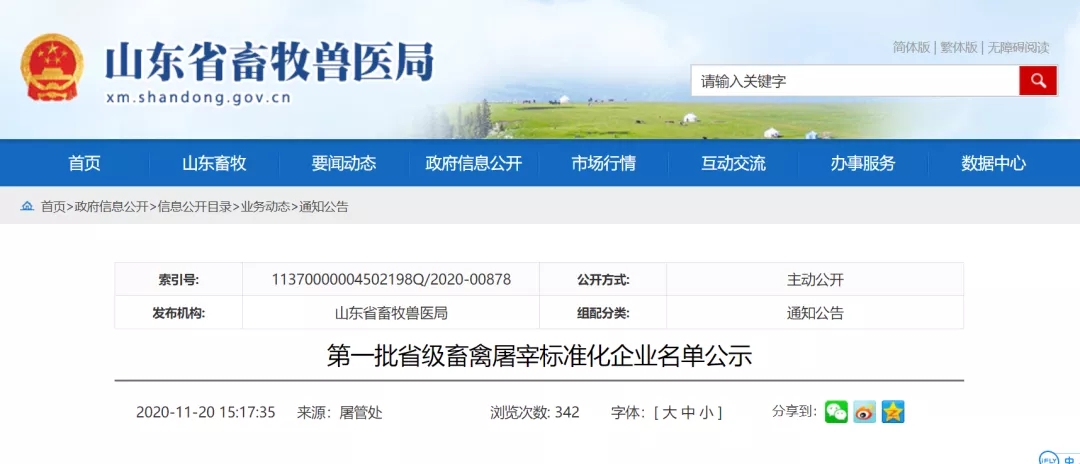Switch to 繁体版 traditional version
This screenshot has height=464, width=1080.
[959, 48]
